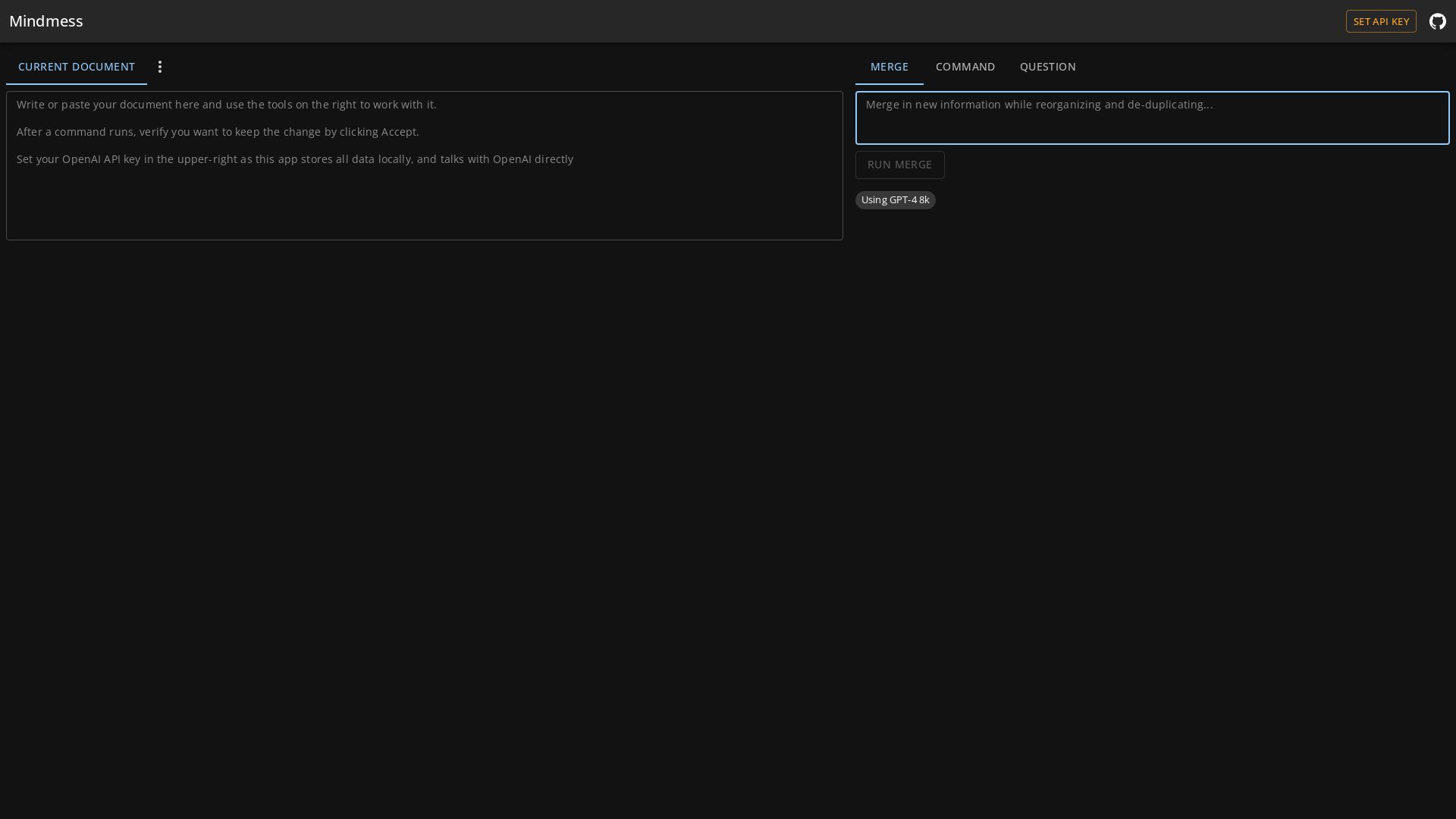This screenshot has width=1456, height=819.
Task: Toggle the GPT-4 8k model indicator
Action: pyautogui.click(x=895, y=200)
